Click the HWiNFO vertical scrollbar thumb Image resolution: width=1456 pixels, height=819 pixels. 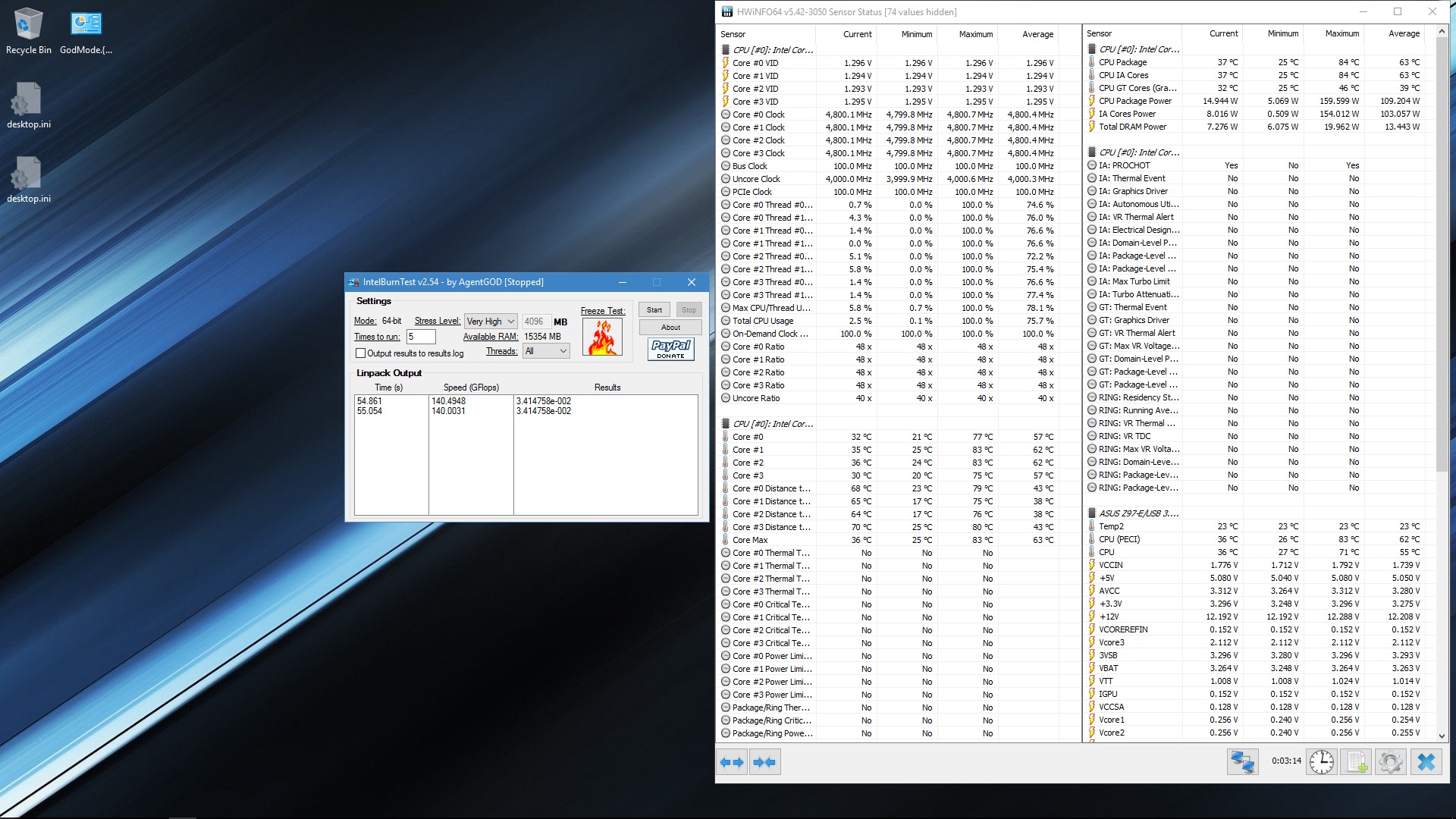pos(1442,256)
